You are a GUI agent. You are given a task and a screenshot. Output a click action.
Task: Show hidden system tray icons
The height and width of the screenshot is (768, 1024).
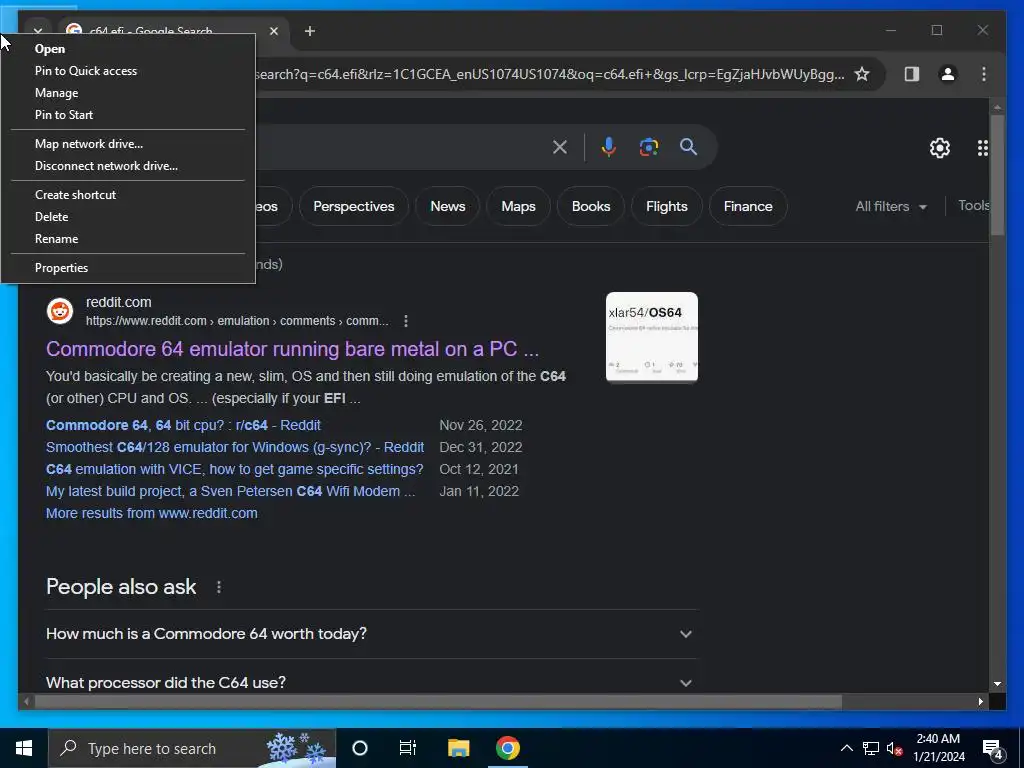pyautogui.click(x=846, y=748)
